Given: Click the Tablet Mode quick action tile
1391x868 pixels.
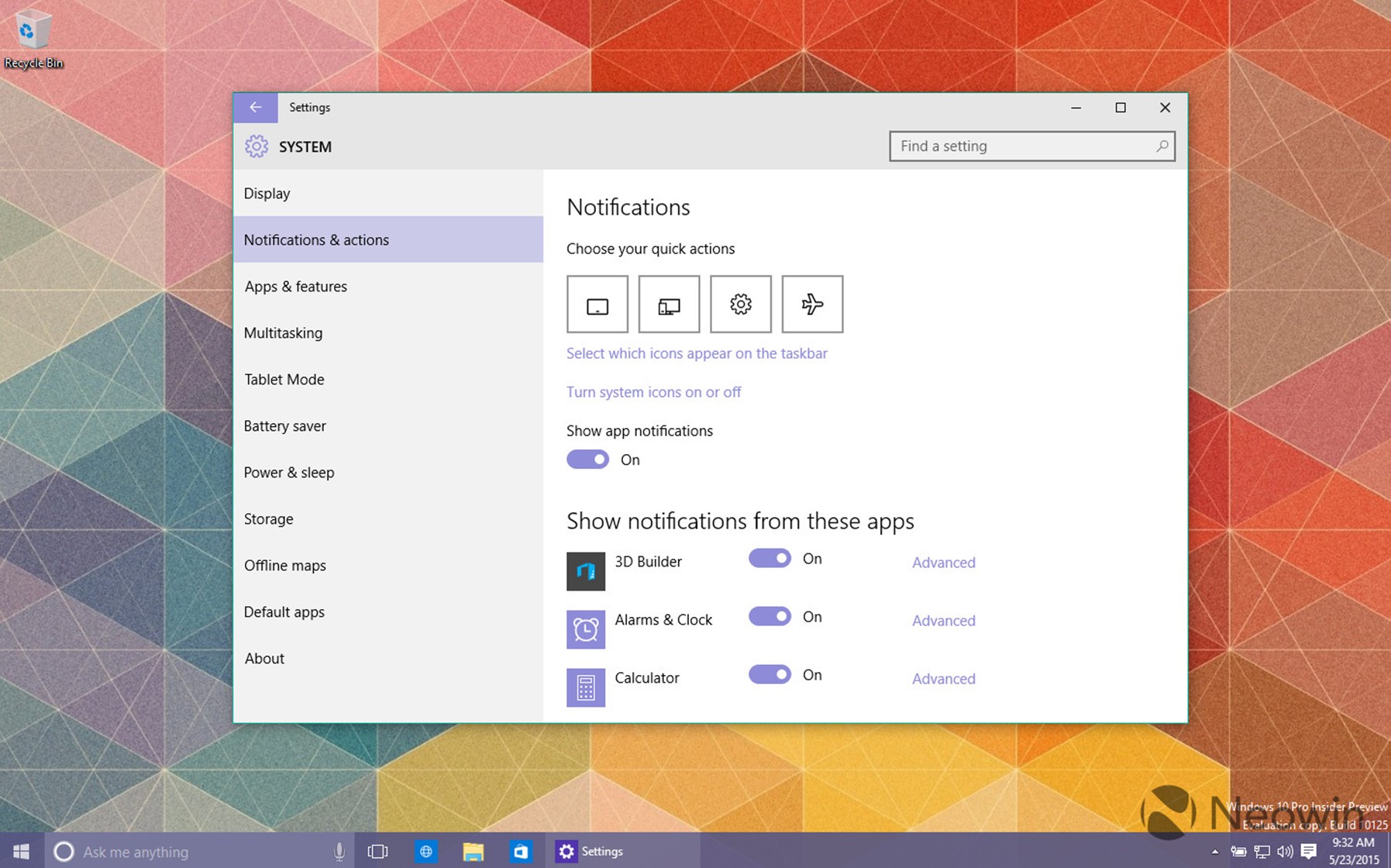Looking at the screenshot, I should [597, 305].
